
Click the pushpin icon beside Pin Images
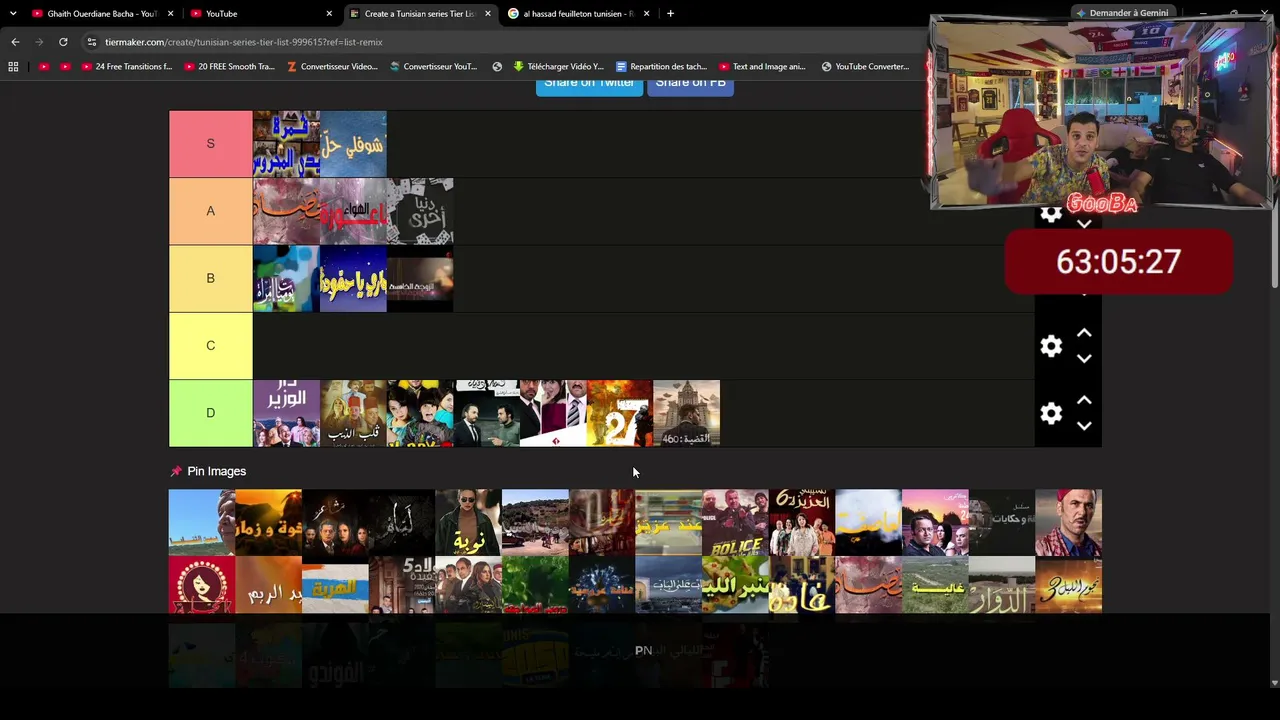pos(176,471)
